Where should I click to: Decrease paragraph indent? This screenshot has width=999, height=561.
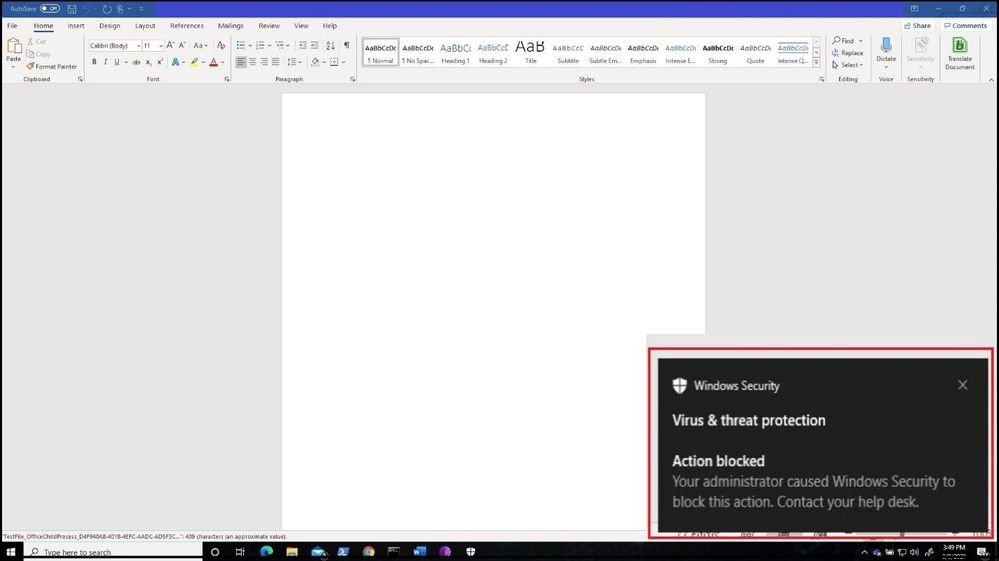[x=303, y=45]
